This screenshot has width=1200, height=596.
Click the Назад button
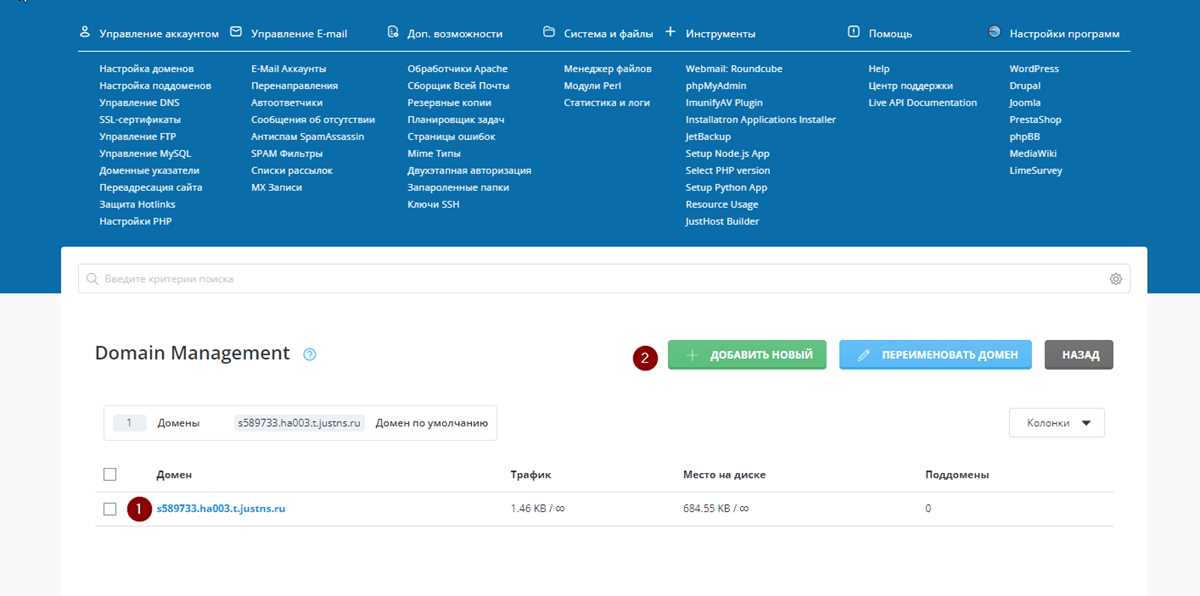click(1079, 355)
